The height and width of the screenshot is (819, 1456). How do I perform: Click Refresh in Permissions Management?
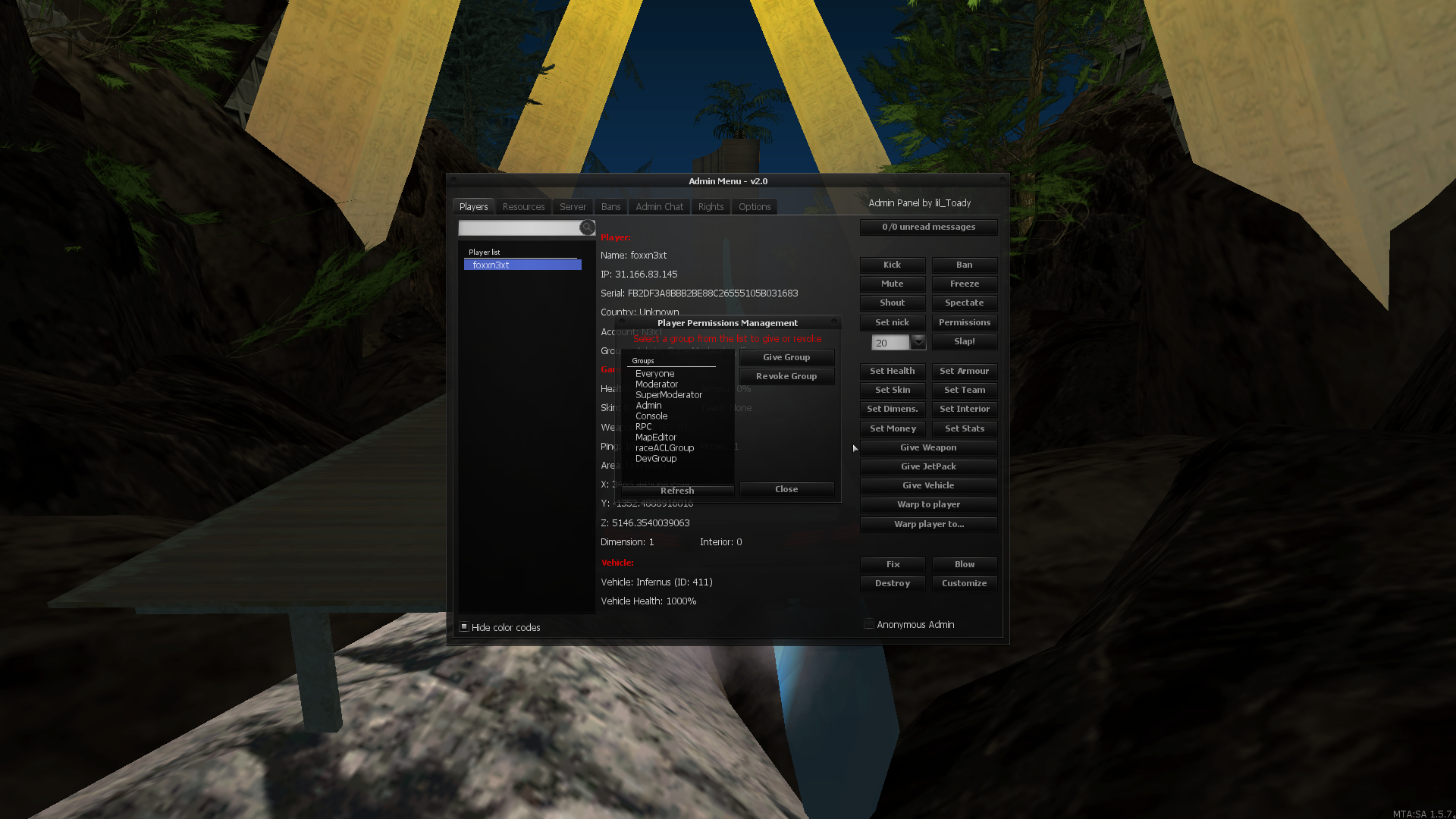click(677, 491)
